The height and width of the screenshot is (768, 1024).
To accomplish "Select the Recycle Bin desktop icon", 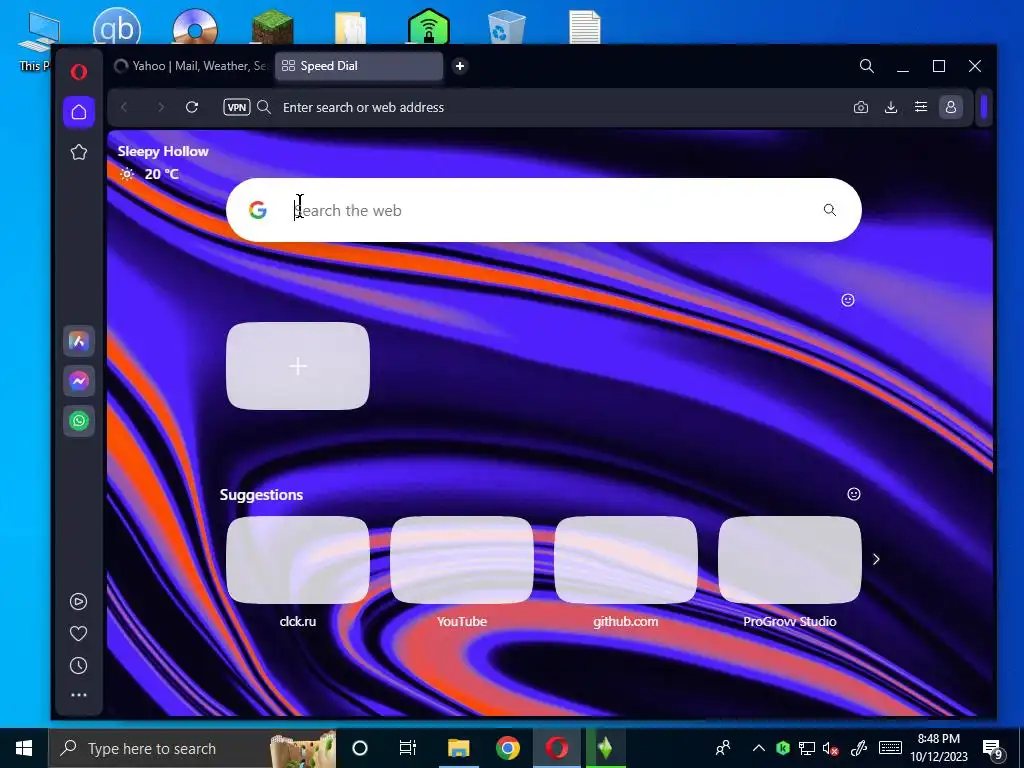I will click(x=506, y=27).
